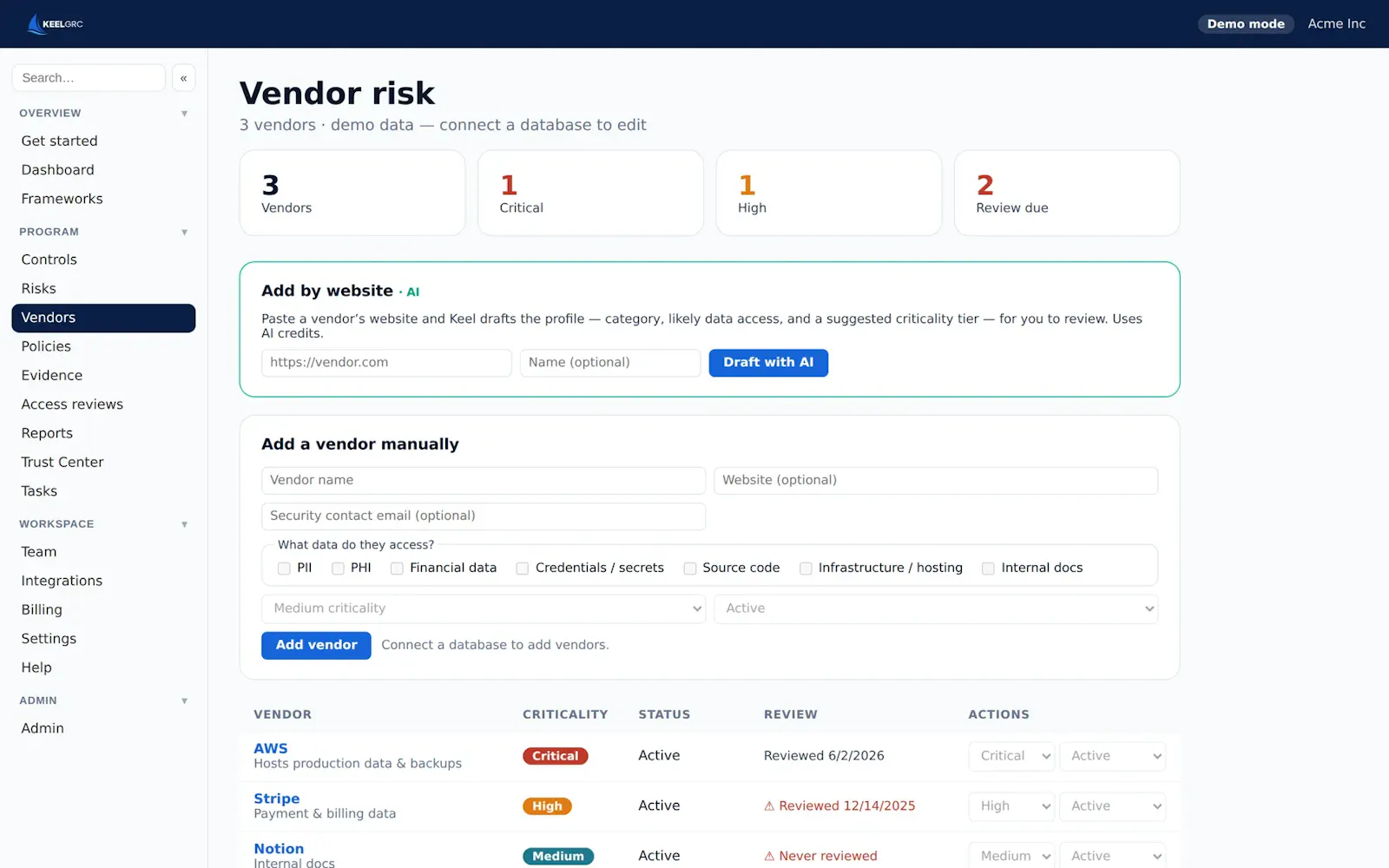Image resolution: width=1389 pixels, height=868 pixels.
Task: Open Settings page
Action: pos(103,639)
